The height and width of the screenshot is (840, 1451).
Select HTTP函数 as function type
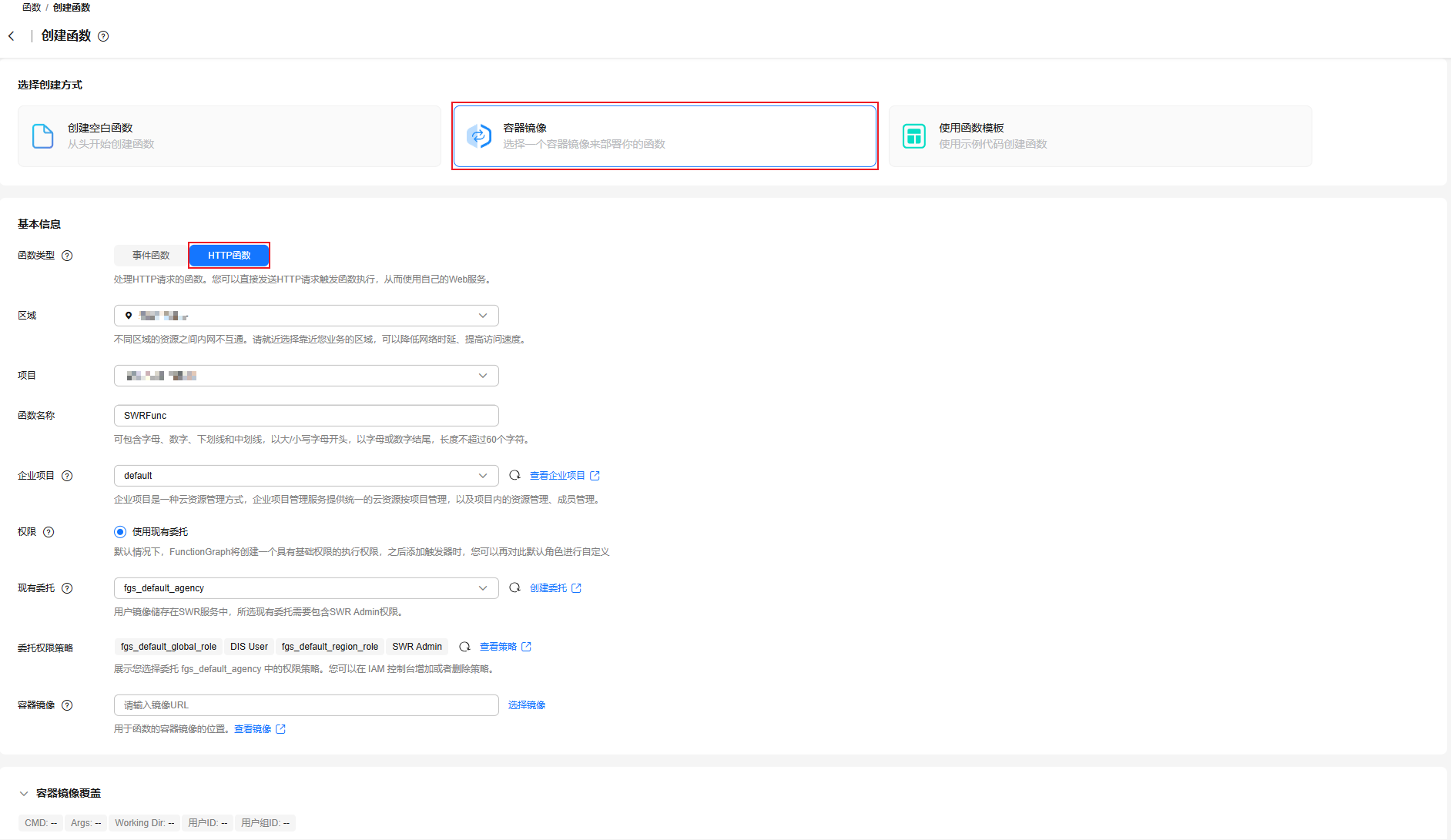tap(230, 256)
